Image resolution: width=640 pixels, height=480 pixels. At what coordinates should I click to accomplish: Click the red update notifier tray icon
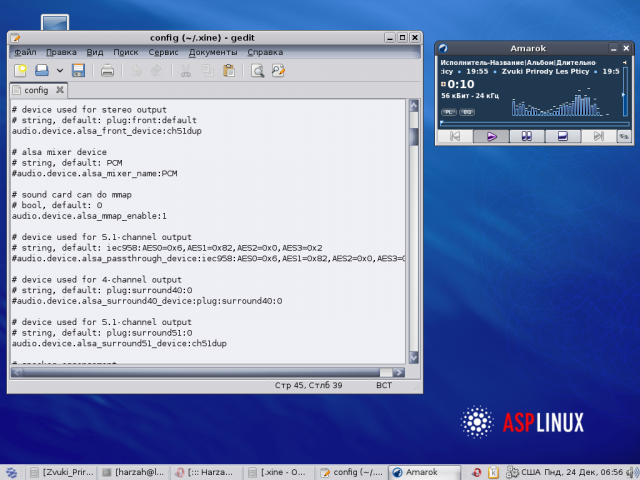pos(476,473)
